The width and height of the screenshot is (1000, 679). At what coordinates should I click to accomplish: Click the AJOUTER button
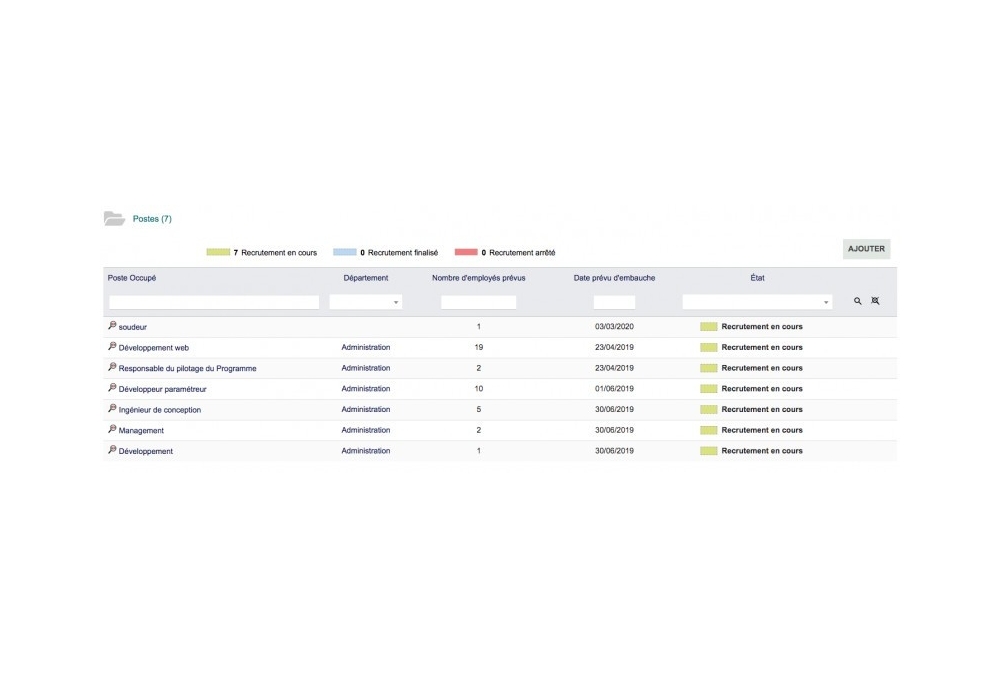[x=865, y=248]
